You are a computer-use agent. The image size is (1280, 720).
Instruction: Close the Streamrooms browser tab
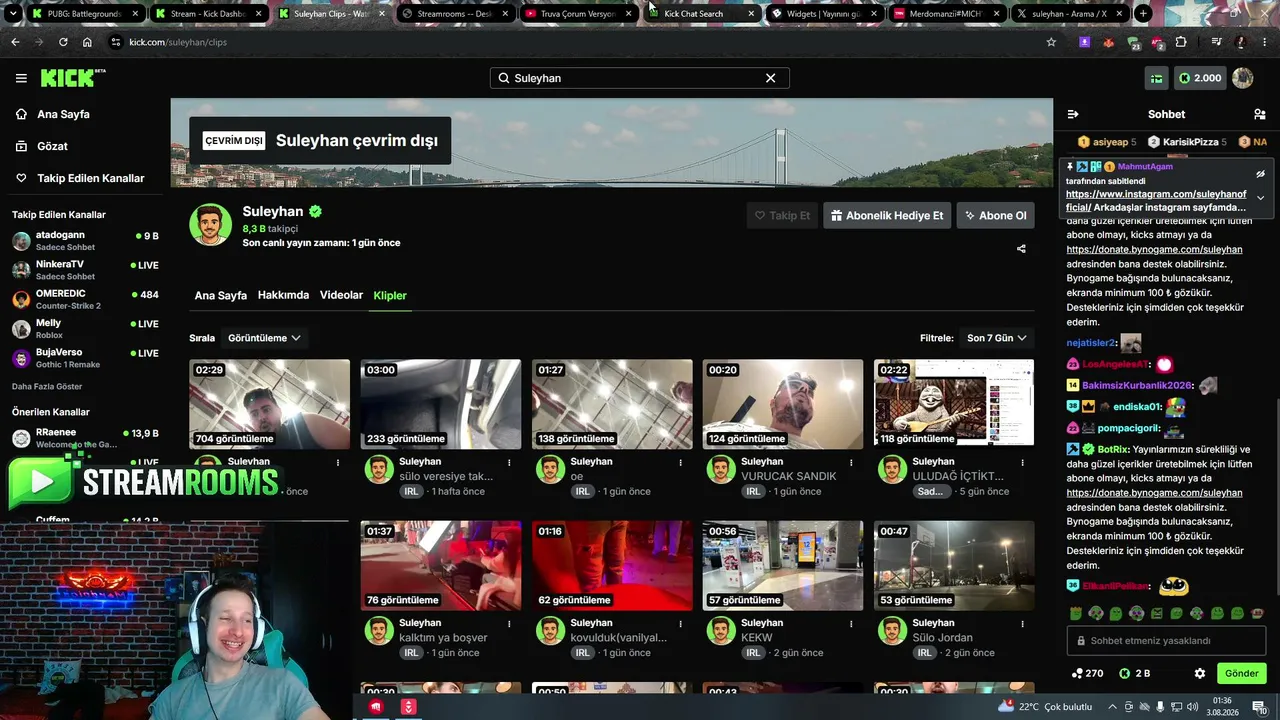(x=505, y=14)
